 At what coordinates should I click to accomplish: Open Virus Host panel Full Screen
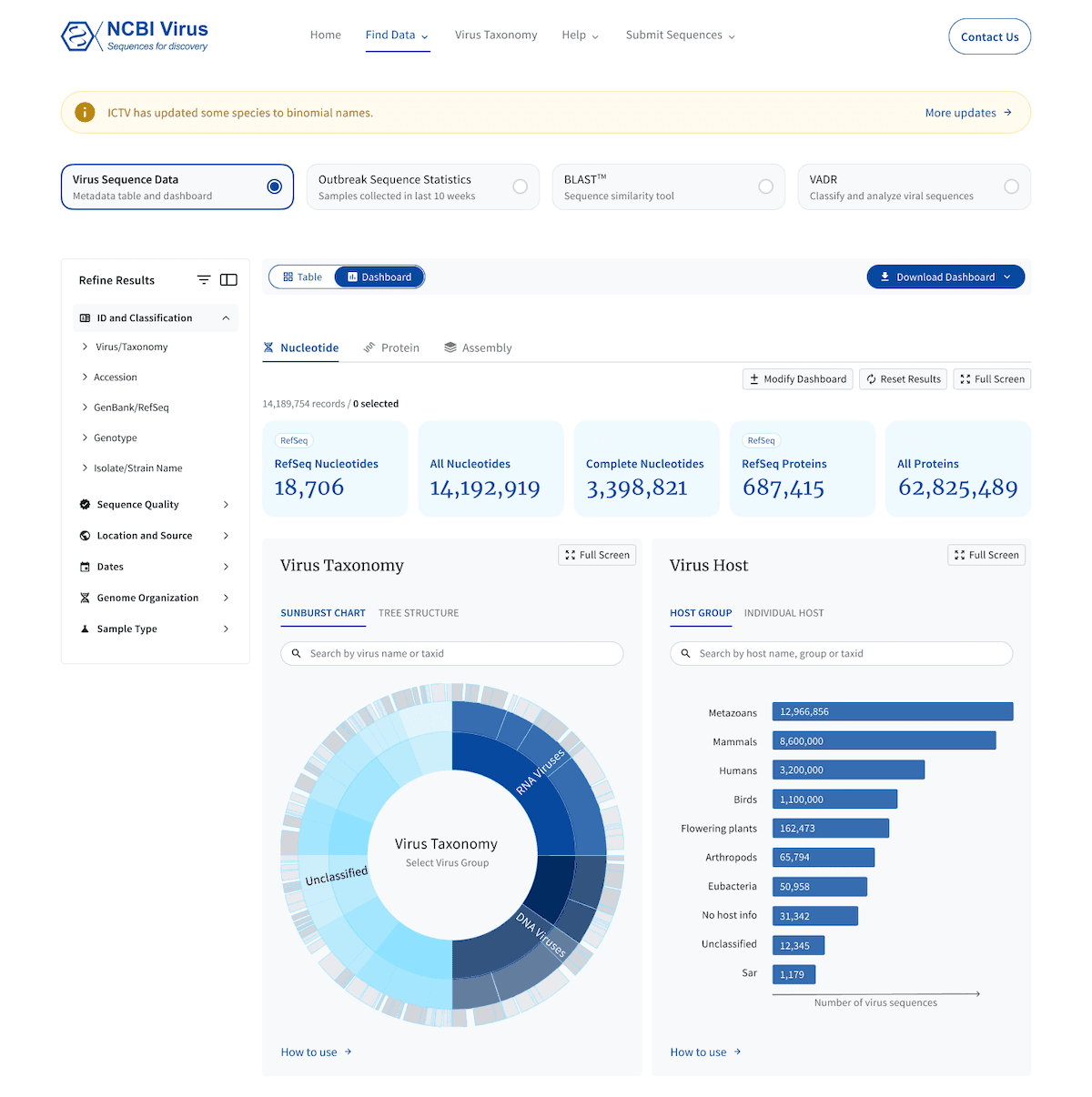click(x=986, y=555)
